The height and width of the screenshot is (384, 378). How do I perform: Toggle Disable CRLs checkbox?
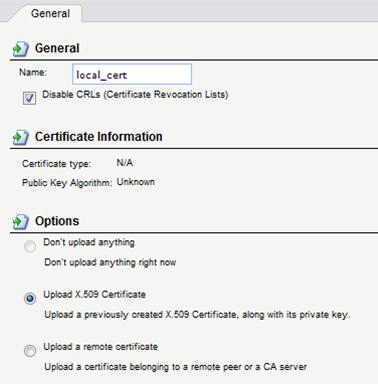29,98
